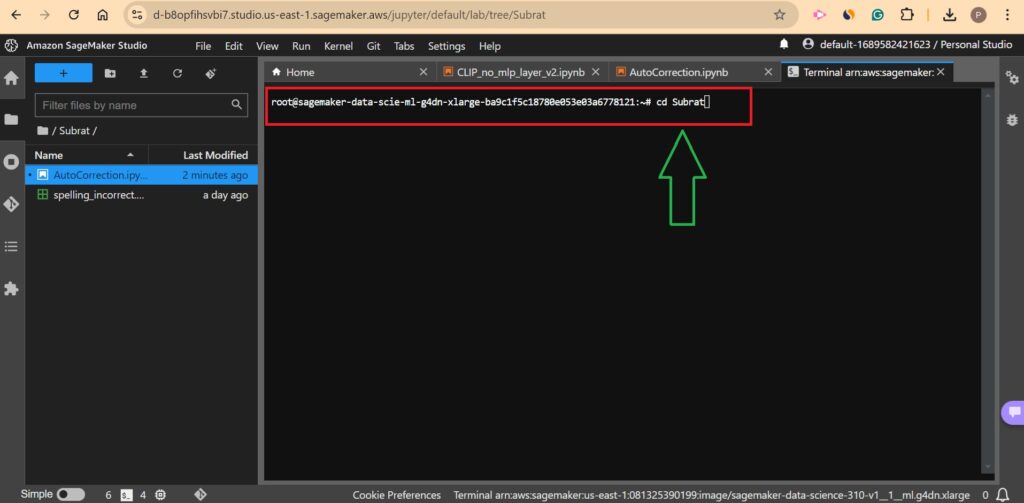Click Cookie Preferences in status bar

point(396,494)
